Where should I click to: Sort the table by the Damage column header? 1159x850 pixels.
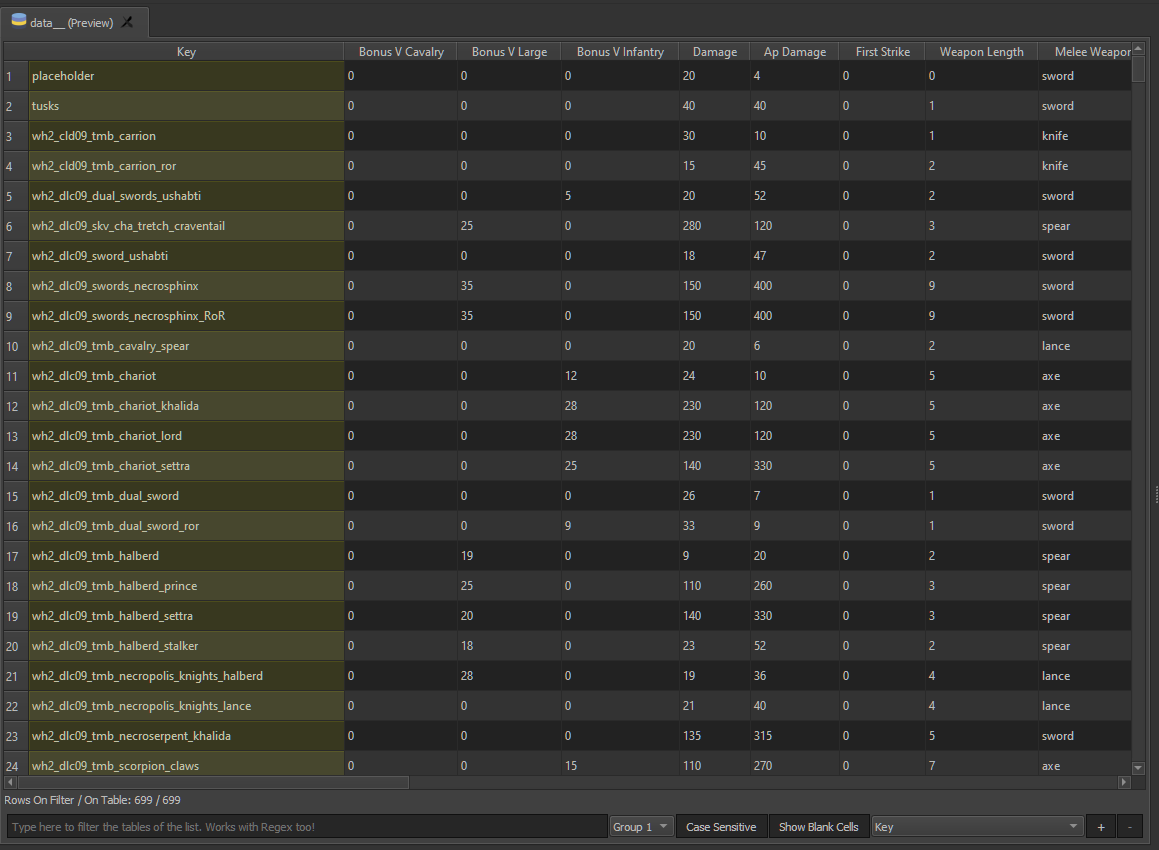(x=714, y=51)
